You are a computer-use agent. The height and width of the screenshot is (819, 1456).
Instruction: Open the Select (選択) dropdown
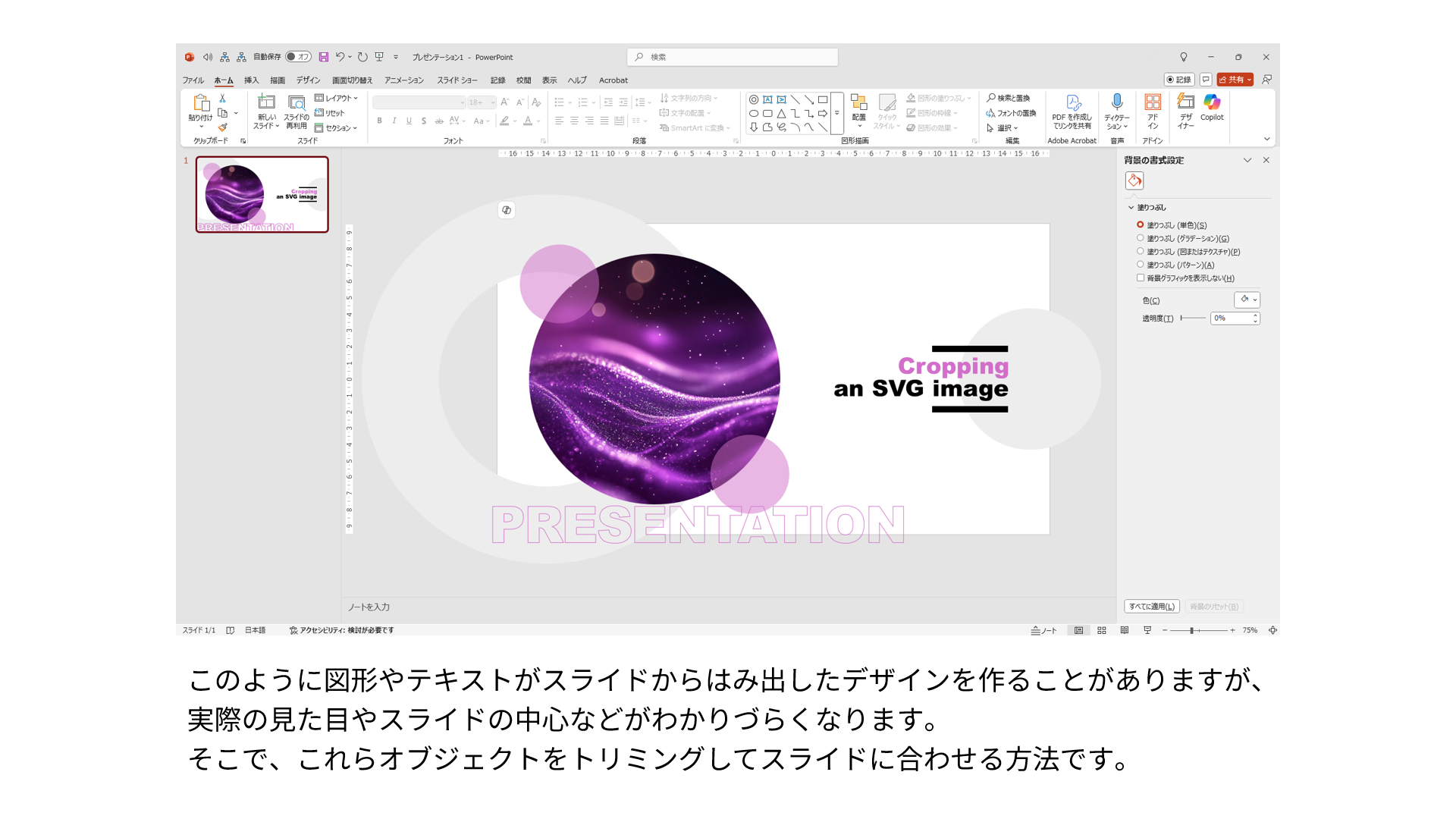click(x=1003, y=128)
